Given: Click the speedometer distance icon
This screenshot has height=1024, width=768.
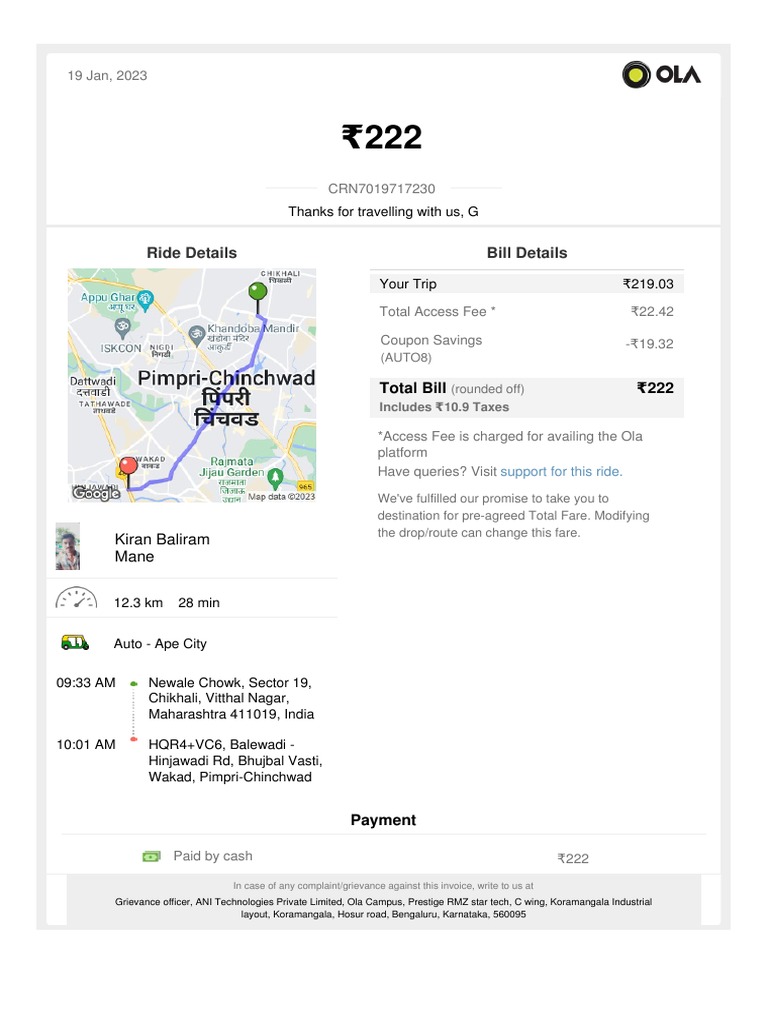Looking at the screenshot, I should (75, 601).
